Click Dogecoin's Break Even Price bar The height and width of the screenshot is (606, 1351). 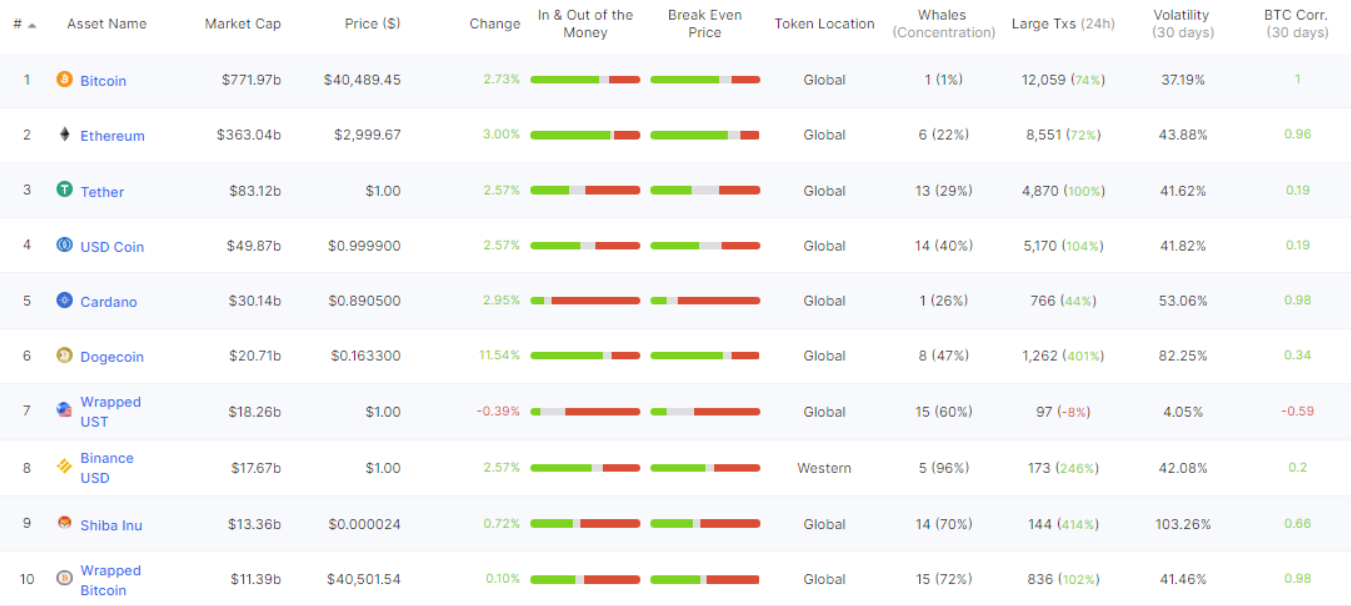click(704, 355)
